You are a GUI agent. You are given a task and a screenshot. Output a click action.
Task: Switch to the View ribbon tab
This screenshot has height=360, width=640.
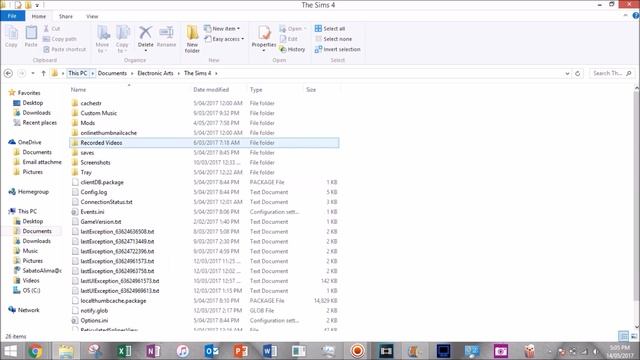click(92, 16)
